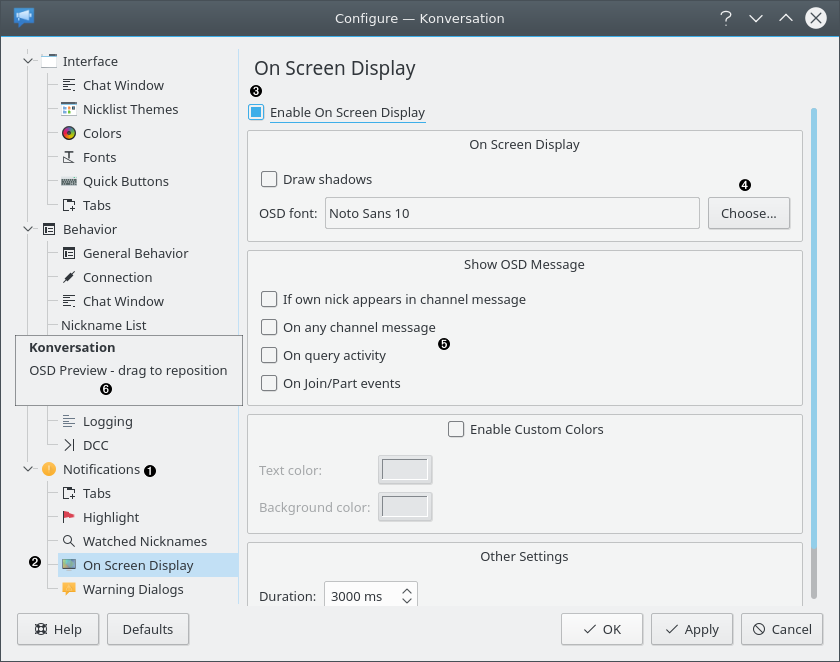Click the Connection pencil icon
Screen dimensions: 840x662
pos(68,277)
